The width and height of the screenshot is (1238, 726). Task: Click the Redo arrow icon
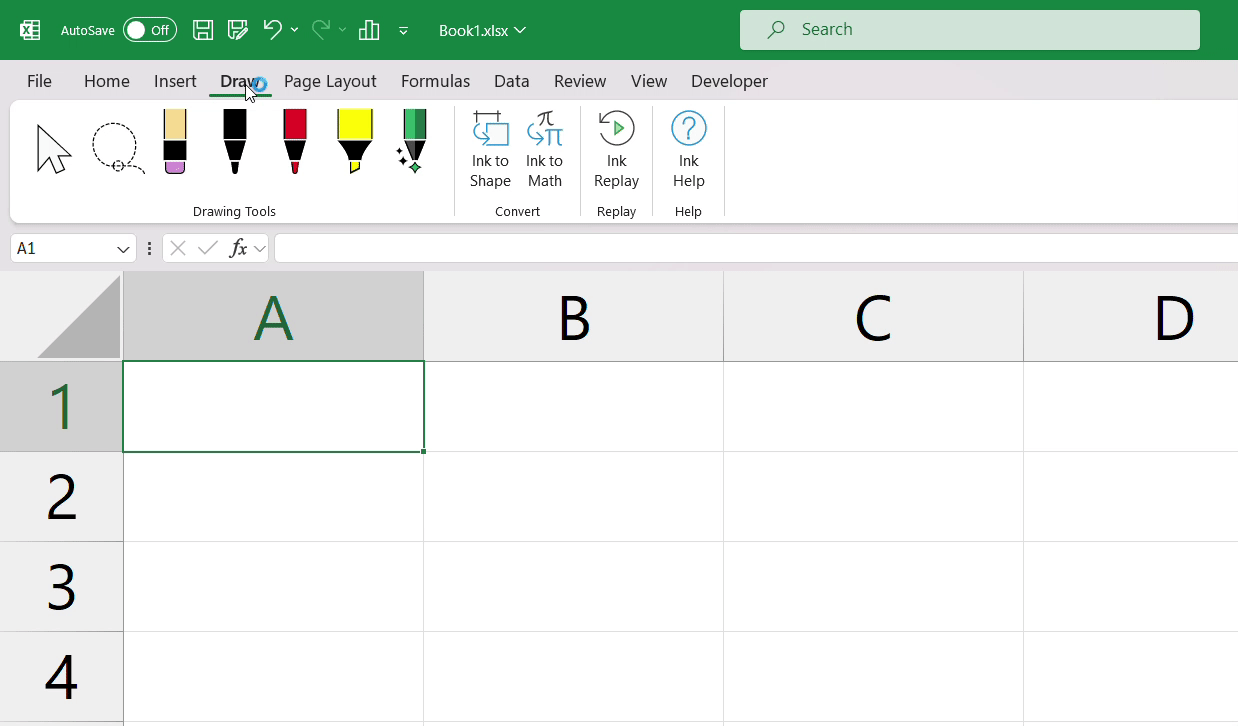click(x=320, y=30)
